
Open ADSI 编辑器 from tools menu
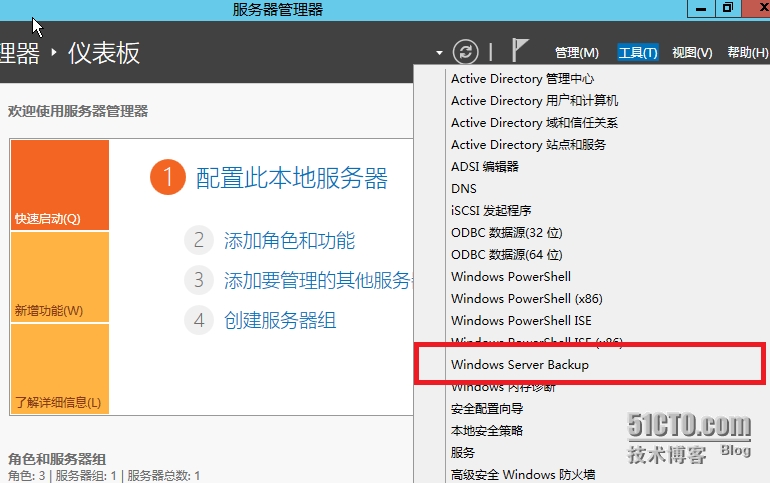(485, 167)
